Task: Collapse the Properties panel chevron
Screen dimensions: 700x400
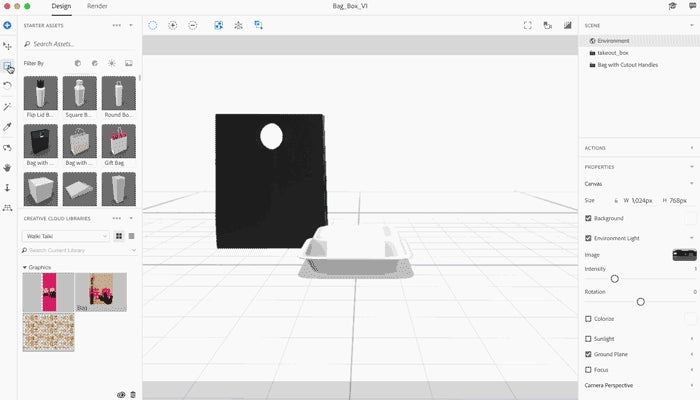Action: 692,167
